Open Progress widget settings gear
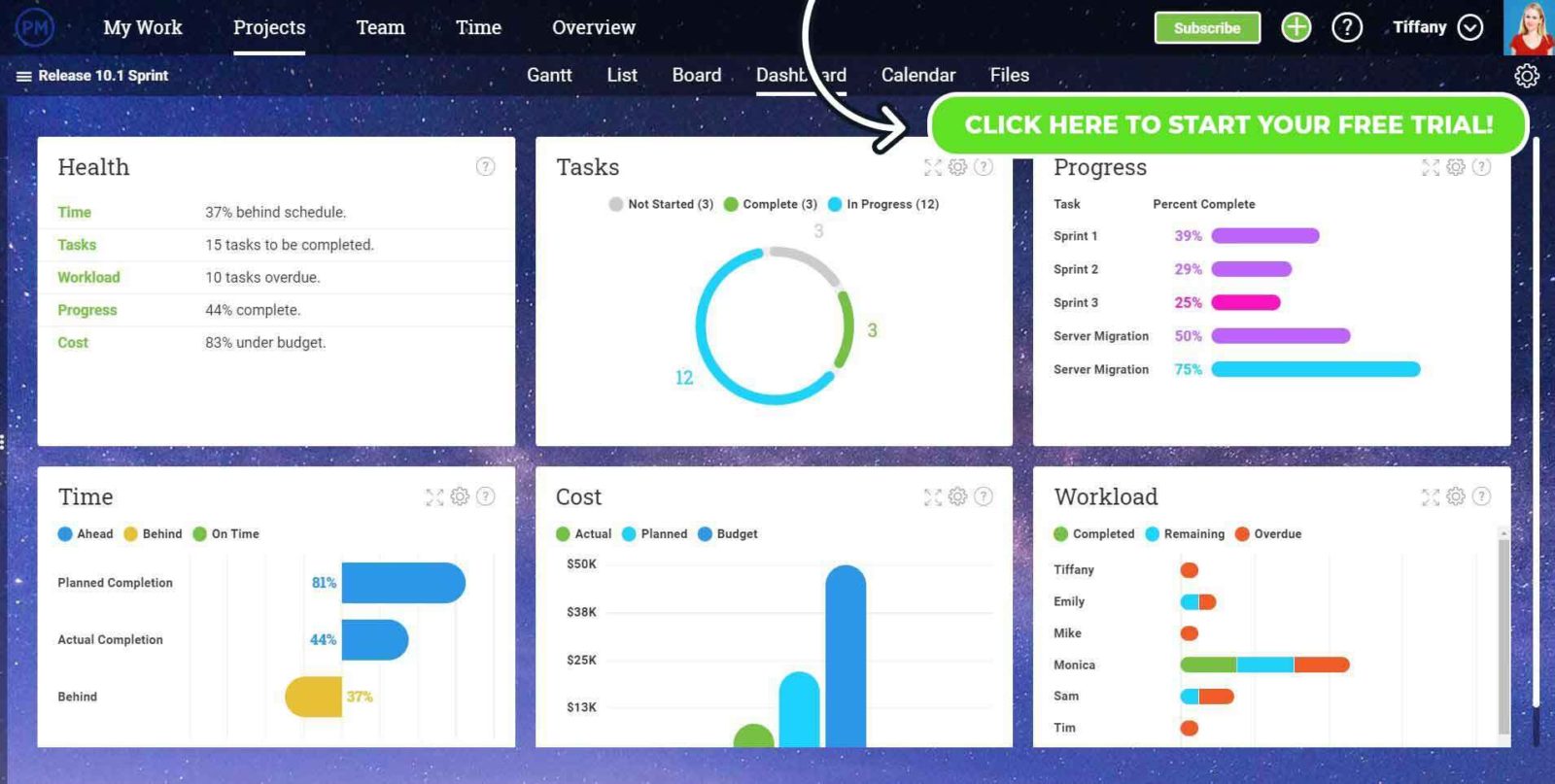 coord(1455,167)
